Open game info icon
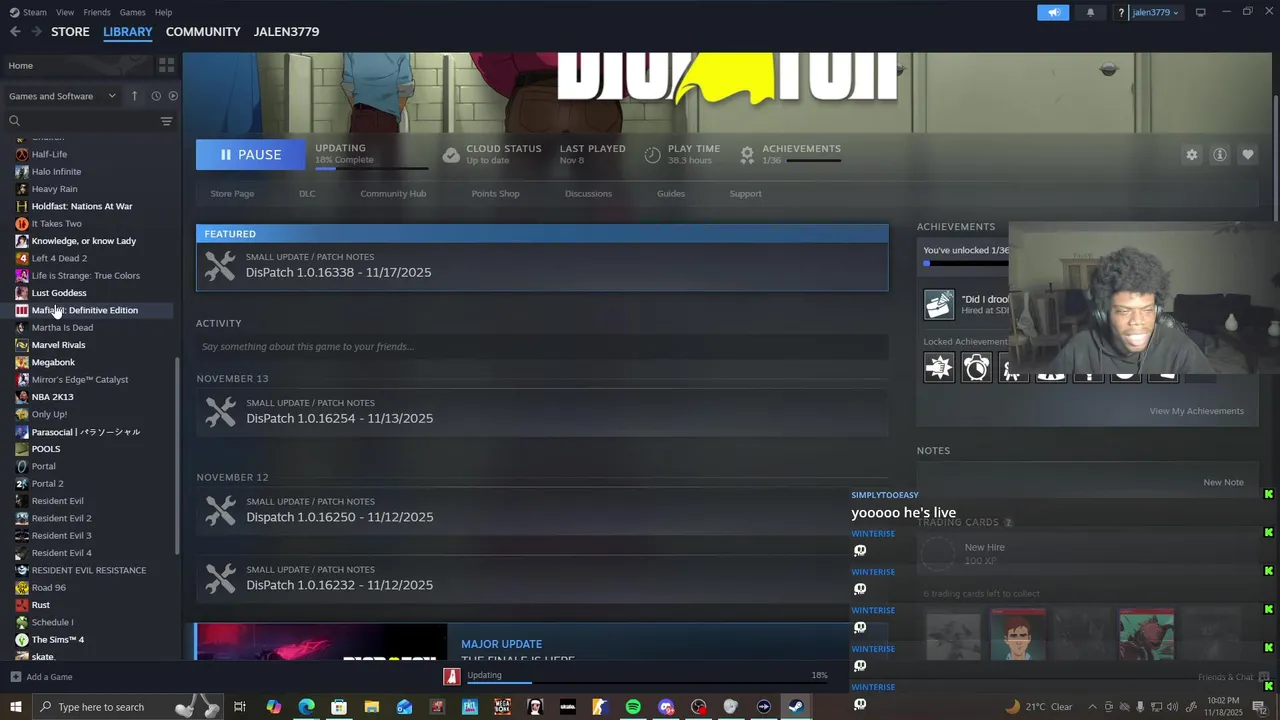Viewport: 1280px width, 720px height. tap(1220, 155)
